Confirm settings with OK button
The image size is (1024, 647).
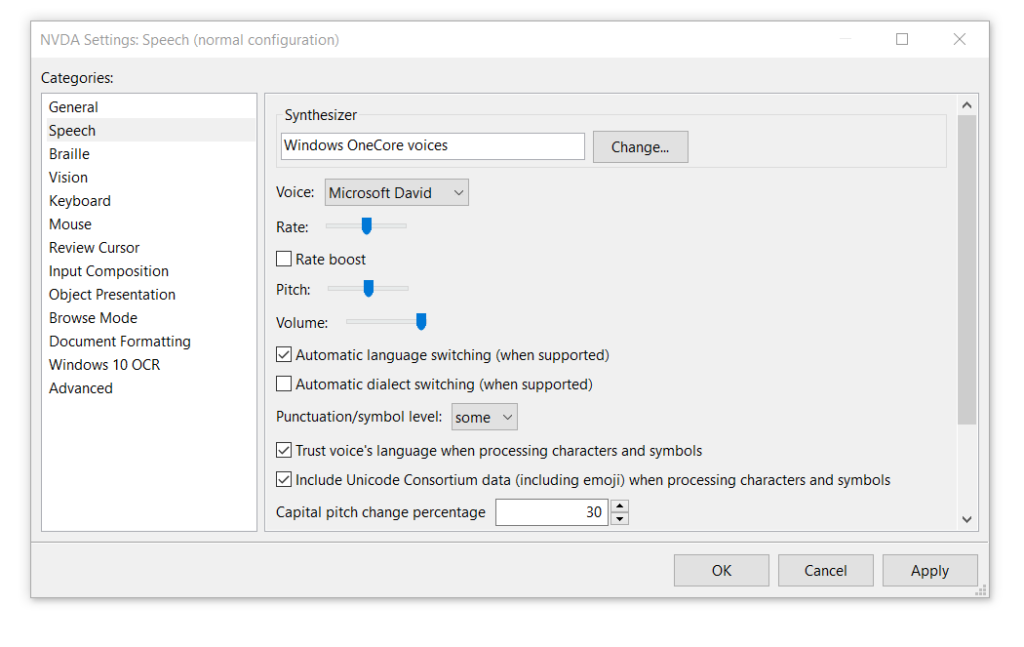click(x=721, y=571)
